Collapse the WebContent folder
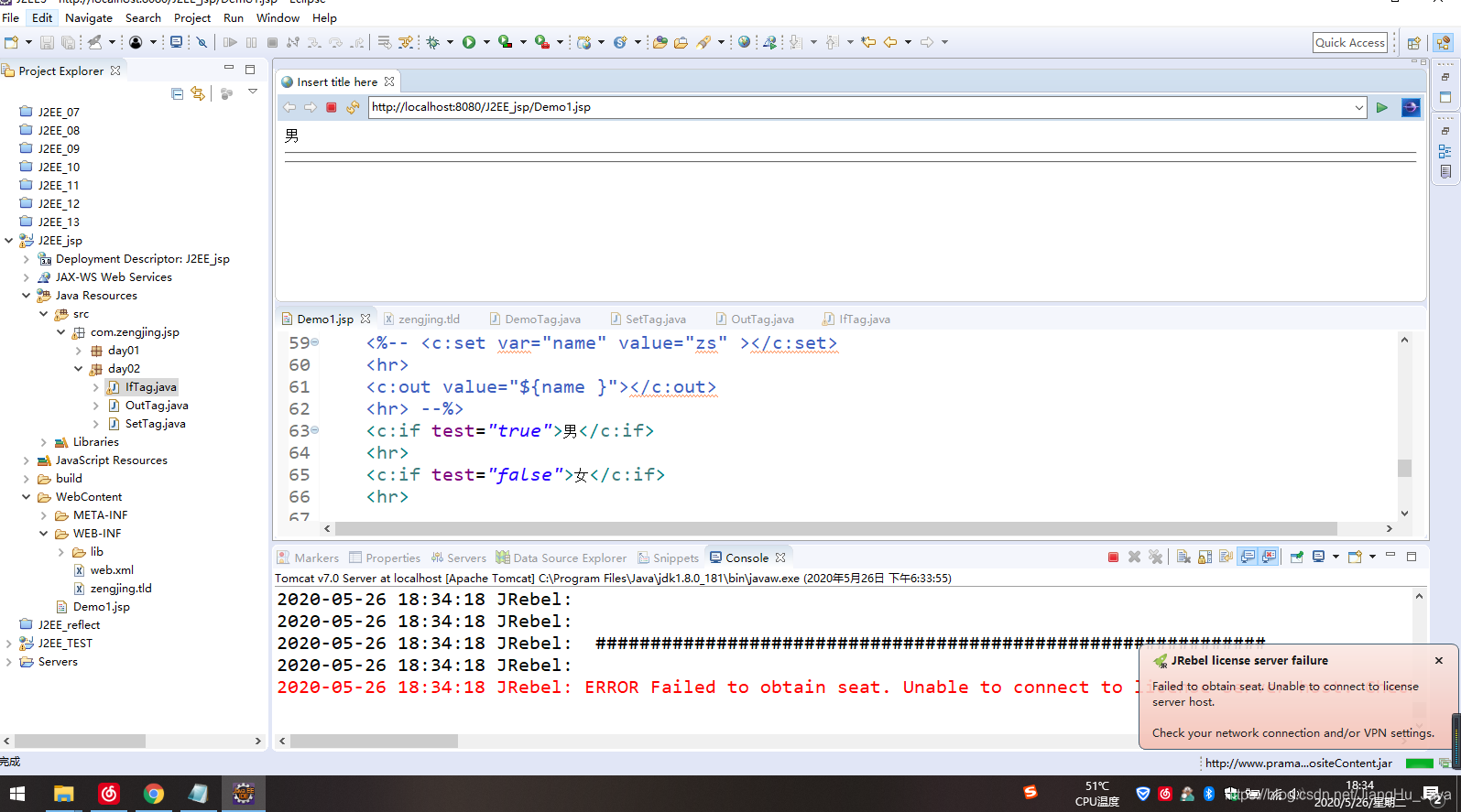This screenshot has width=1461, height=812. (26, 497)
